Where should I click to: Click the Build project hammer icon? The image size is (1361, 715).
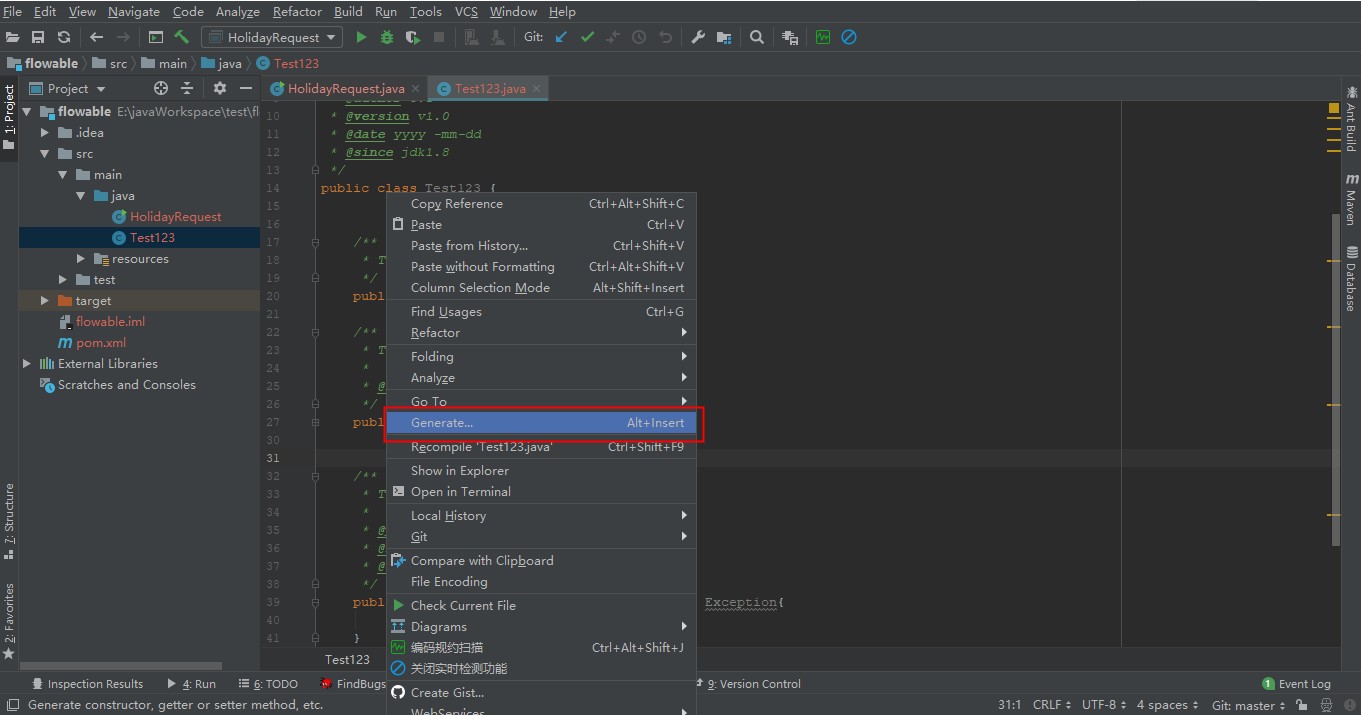[x=181, y=37]
